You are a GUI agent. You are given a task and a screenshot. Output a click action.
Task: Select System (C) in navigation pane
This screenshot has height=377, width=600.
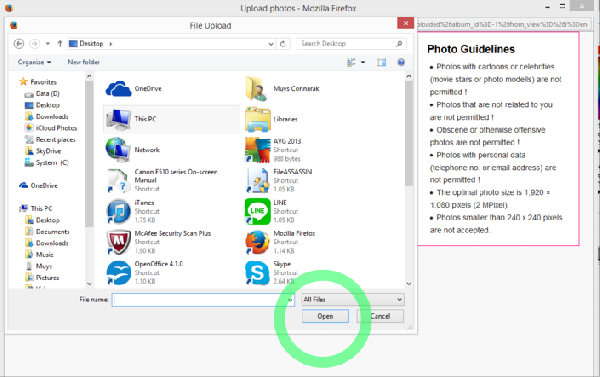[46, 163]
